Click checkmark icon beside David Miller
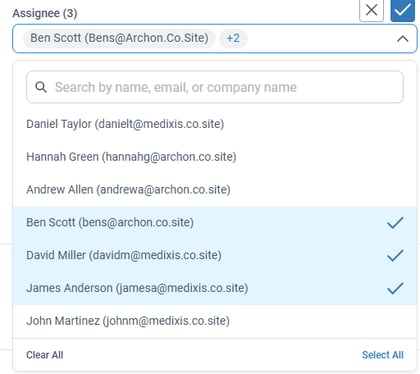This screenshot has height=374, width=420. tap(395, 256)
